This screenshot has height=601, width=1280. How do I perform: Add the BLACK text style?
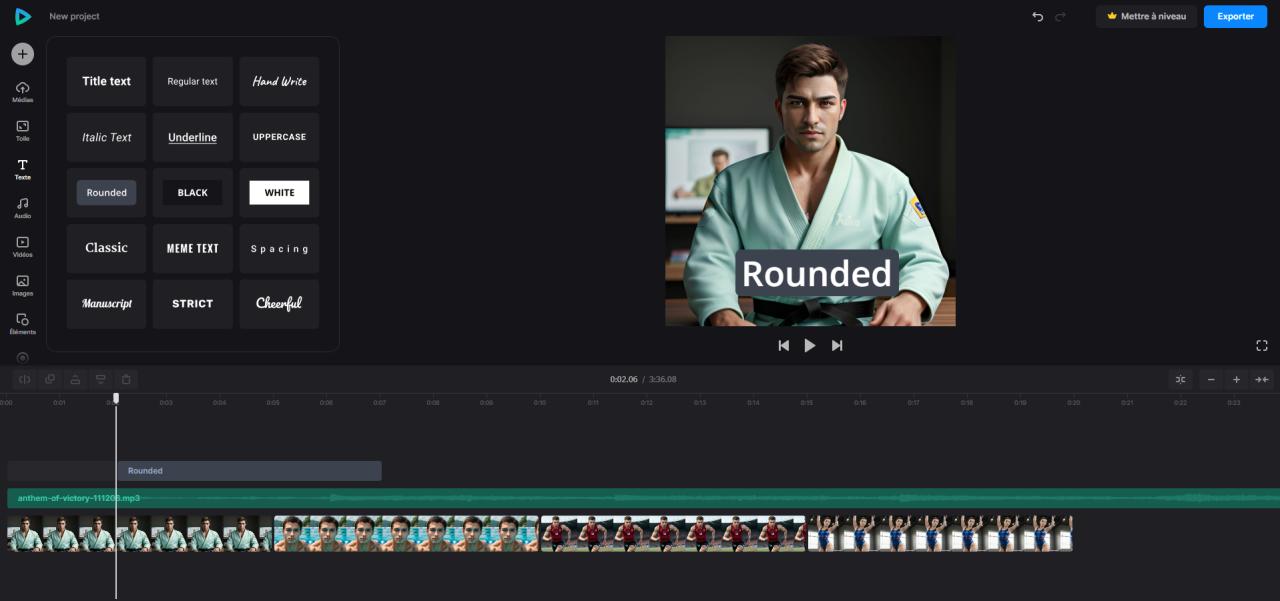(x=192, y=192)
